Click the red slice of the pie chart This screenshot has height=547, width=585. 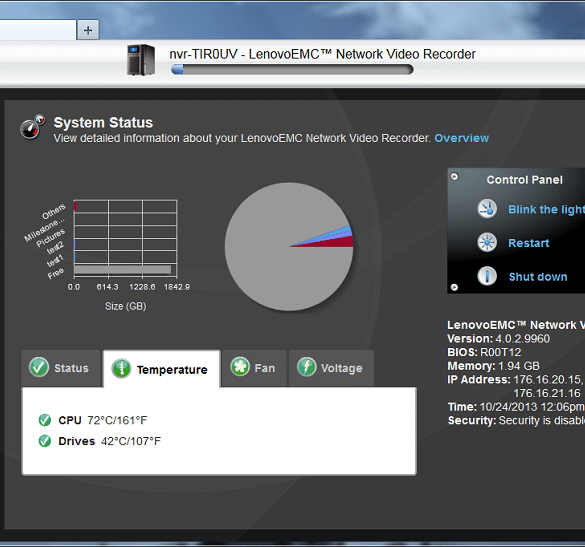(336, 242)
